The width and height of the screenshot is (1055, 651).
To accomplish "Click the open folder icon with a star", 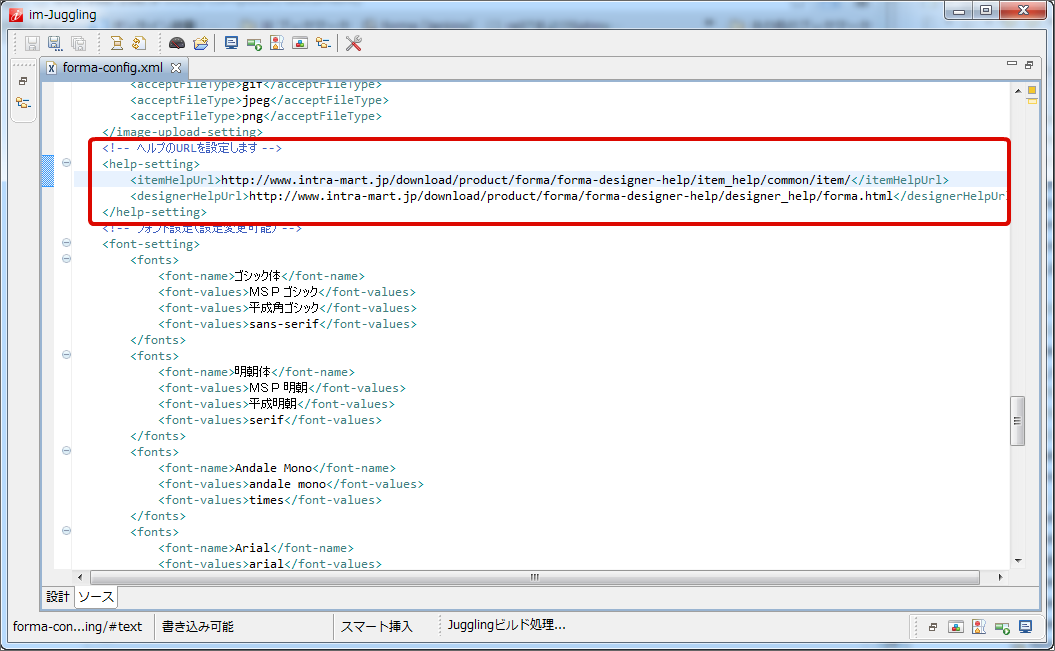I will point(201,44).
